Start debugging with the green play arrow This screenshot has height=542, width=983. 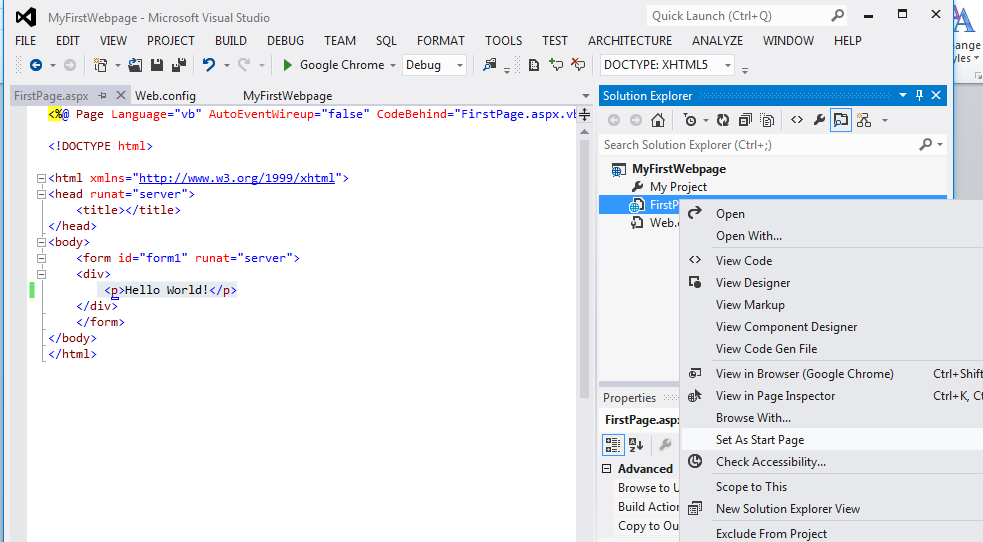(x=287, y=65)
